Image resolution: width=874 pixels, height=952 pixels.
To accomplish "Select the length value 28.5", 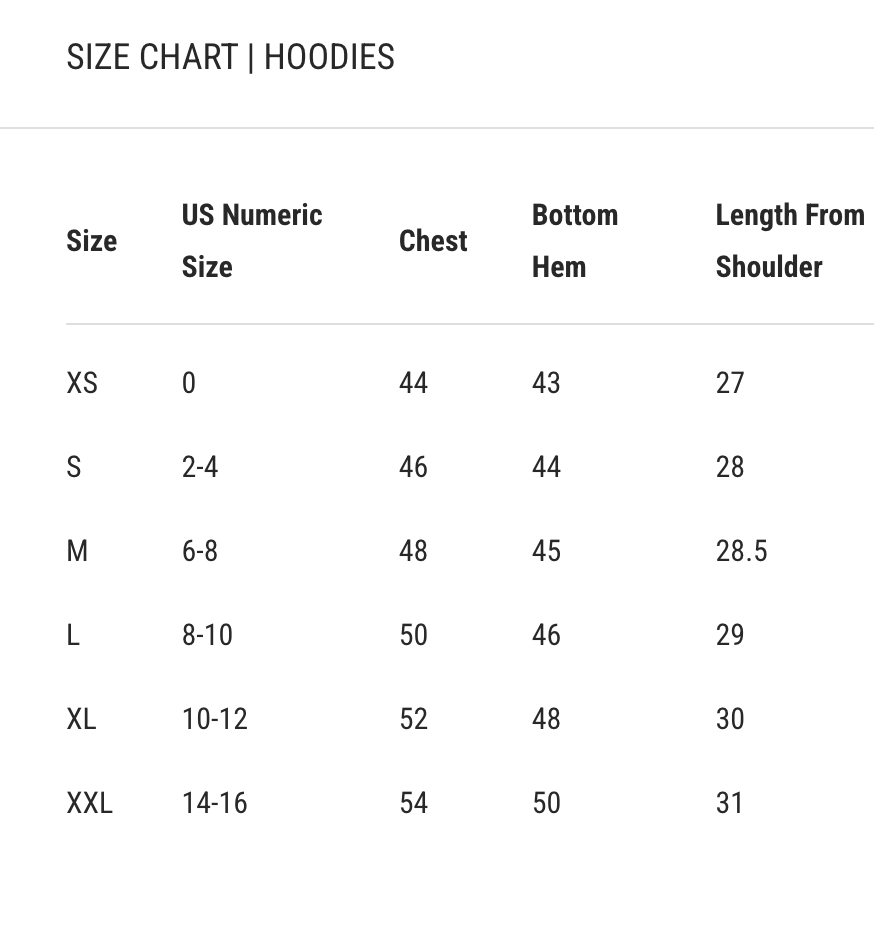I will tap(741, 551).
